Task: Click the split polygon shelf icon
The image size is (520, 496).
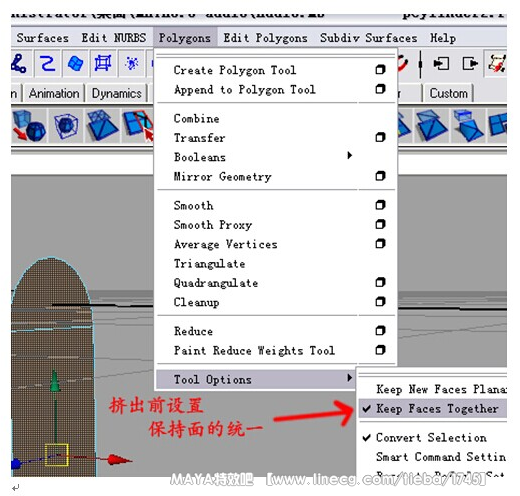Action: click(x=138, y=126)
